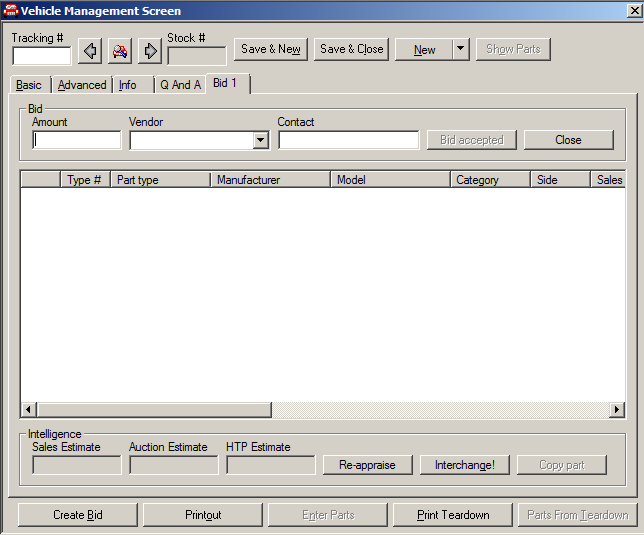Sort by the Manufacturer column header
Image resolution: width=644 pixels, height=535 pixels.
point(270,180)
